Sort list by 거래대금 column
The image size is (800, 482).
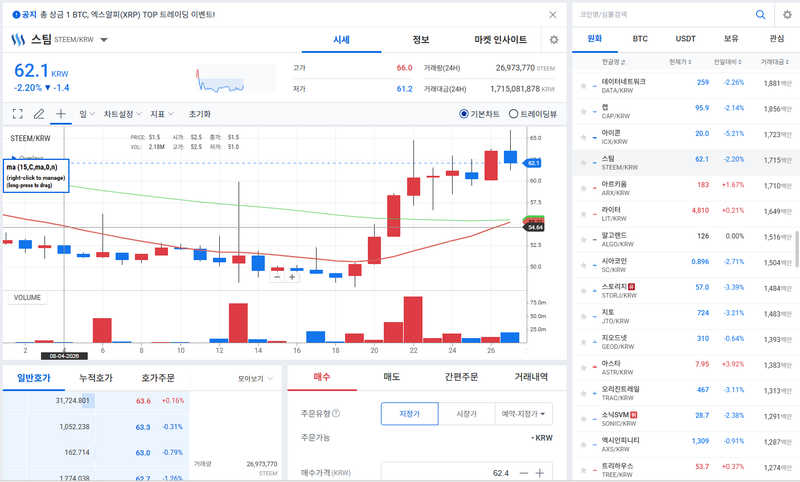coord(774,62)
